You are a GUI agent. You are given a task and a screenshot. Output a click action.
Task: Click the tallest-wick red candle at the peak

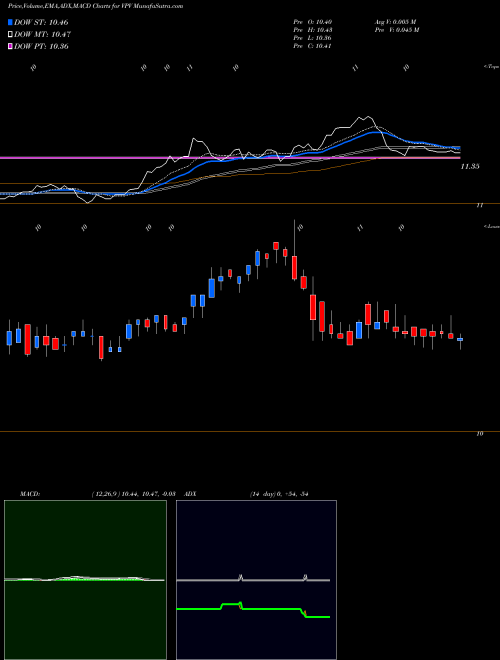tap(295, 267)
